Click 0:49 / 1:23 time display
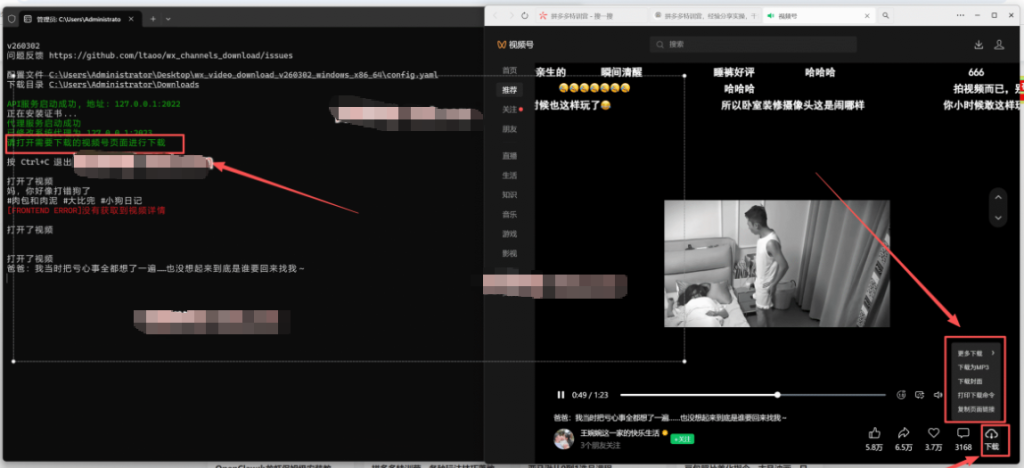 590,395
